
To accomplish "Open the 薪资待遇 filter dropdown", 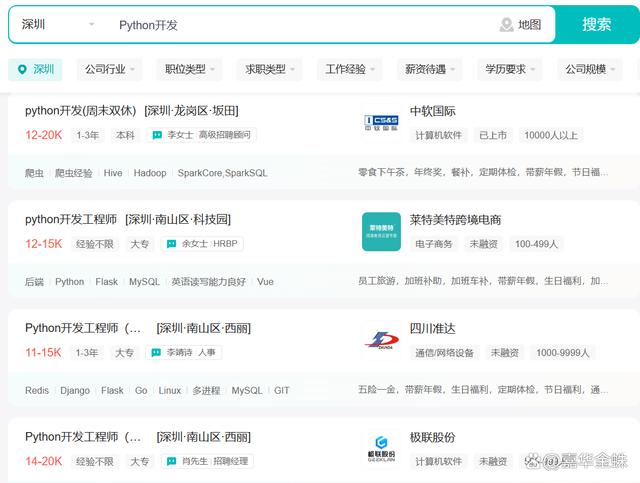I will 432,70.
